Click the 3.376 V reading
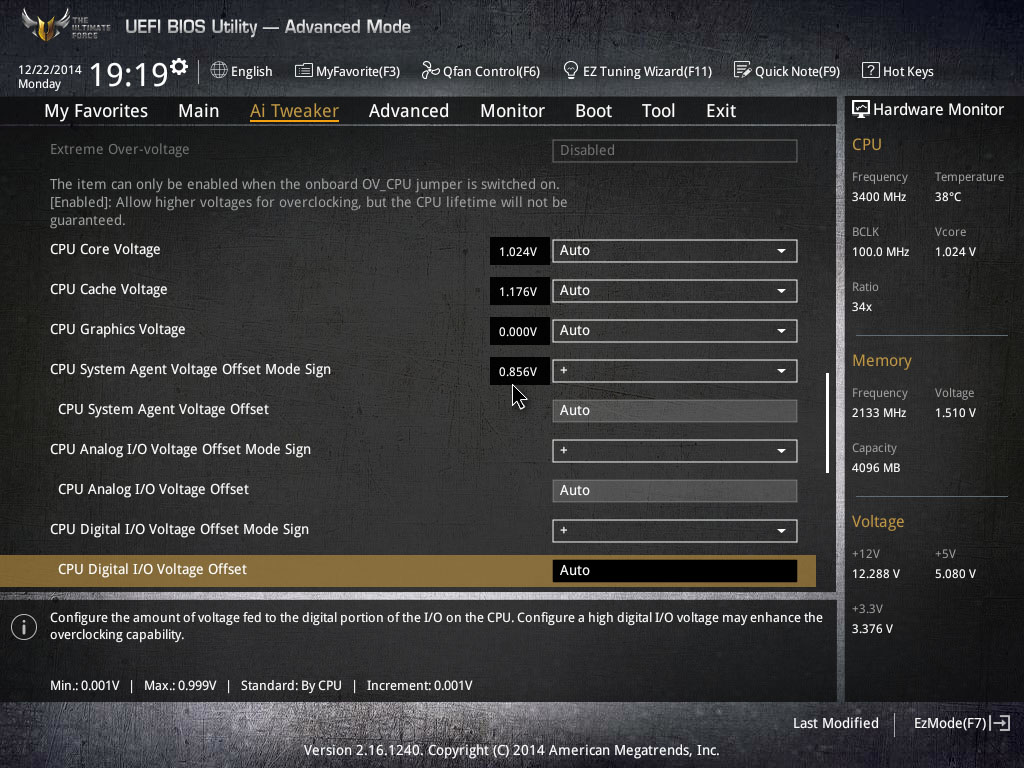The image size is (1024, 768). click(x=872, y=629)
